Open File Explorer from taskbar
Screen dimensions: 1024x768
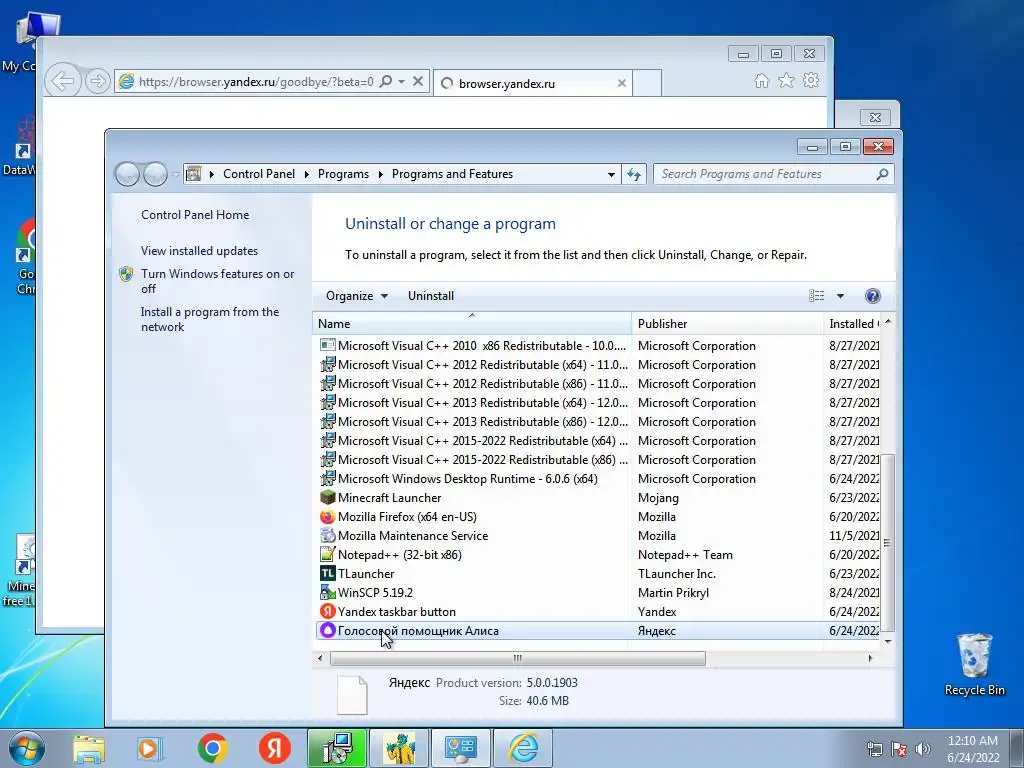pos(89,749)
